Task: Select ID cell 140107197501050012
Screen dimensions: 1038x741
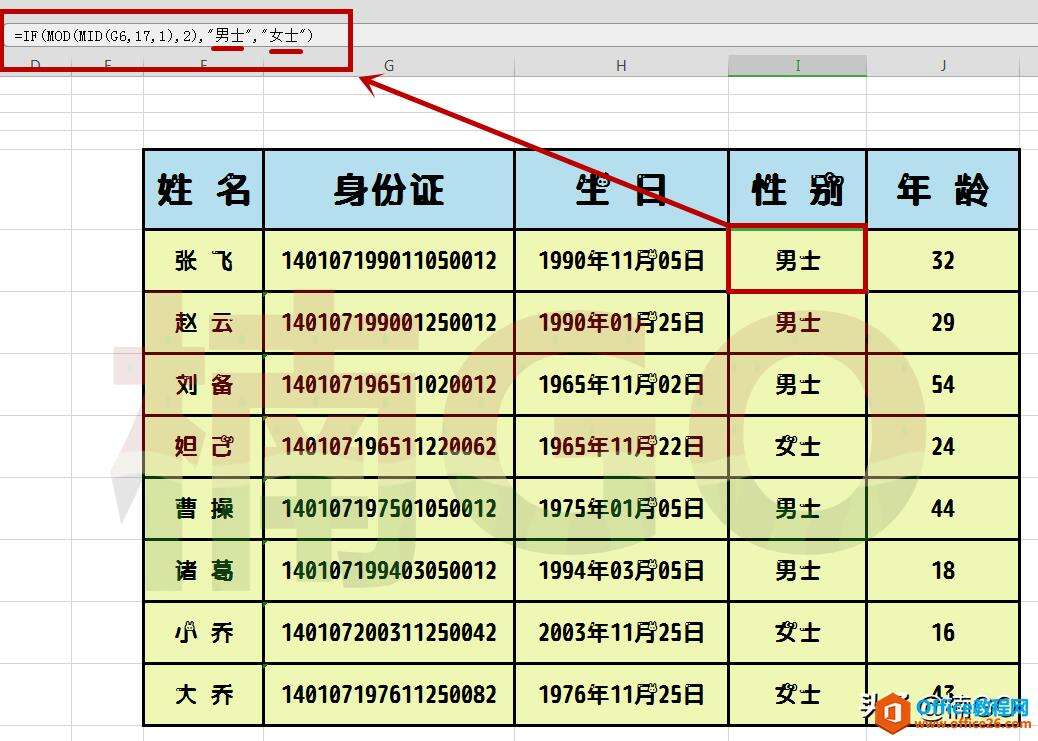Action: [389, 509]
